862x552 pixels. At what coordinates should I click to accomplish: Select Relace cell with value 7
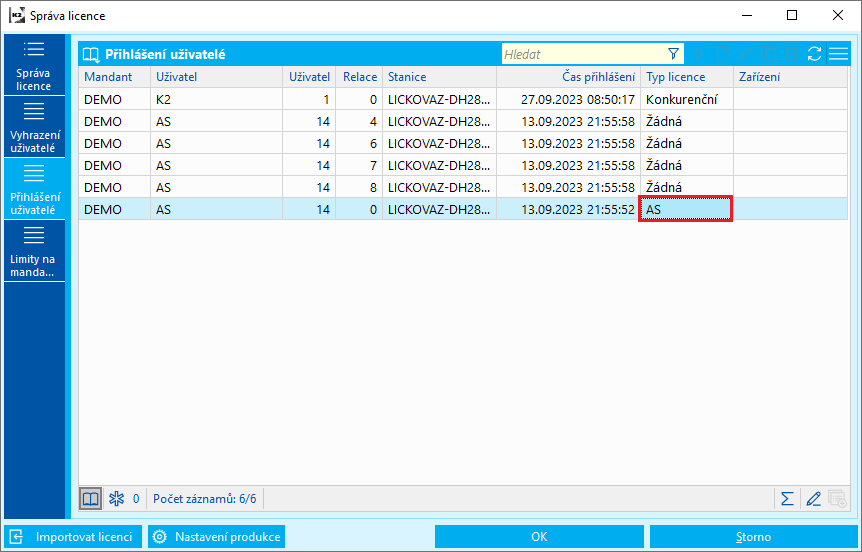360,165
